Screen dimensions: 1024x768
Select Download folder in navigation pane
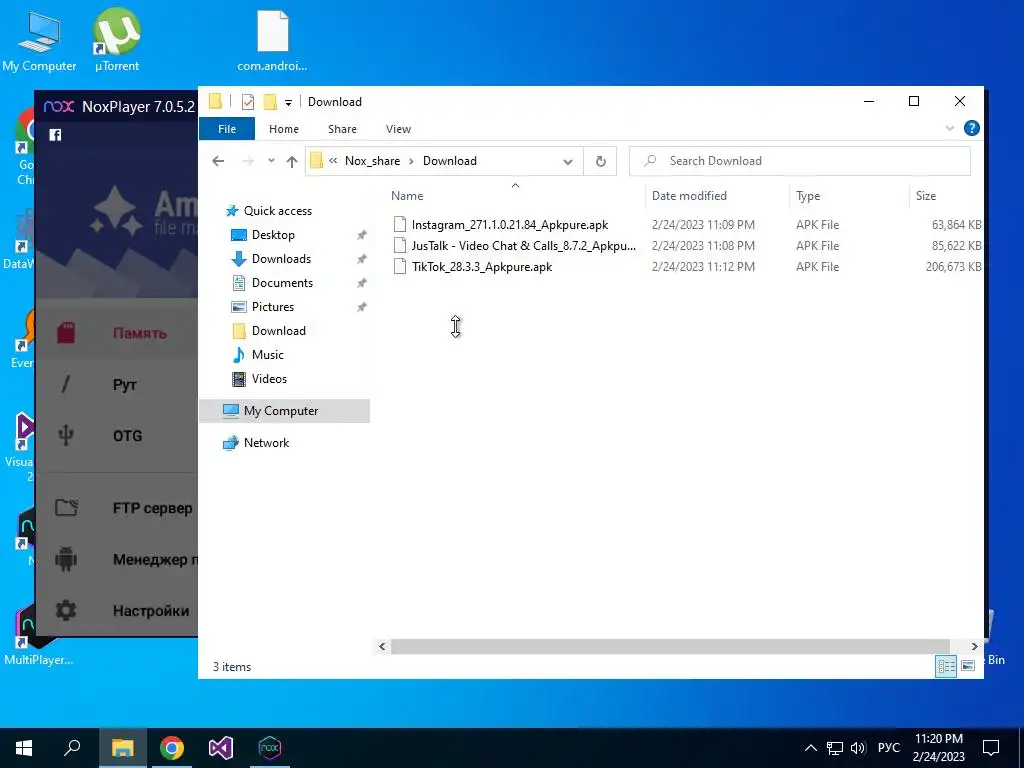pos(278,330)
